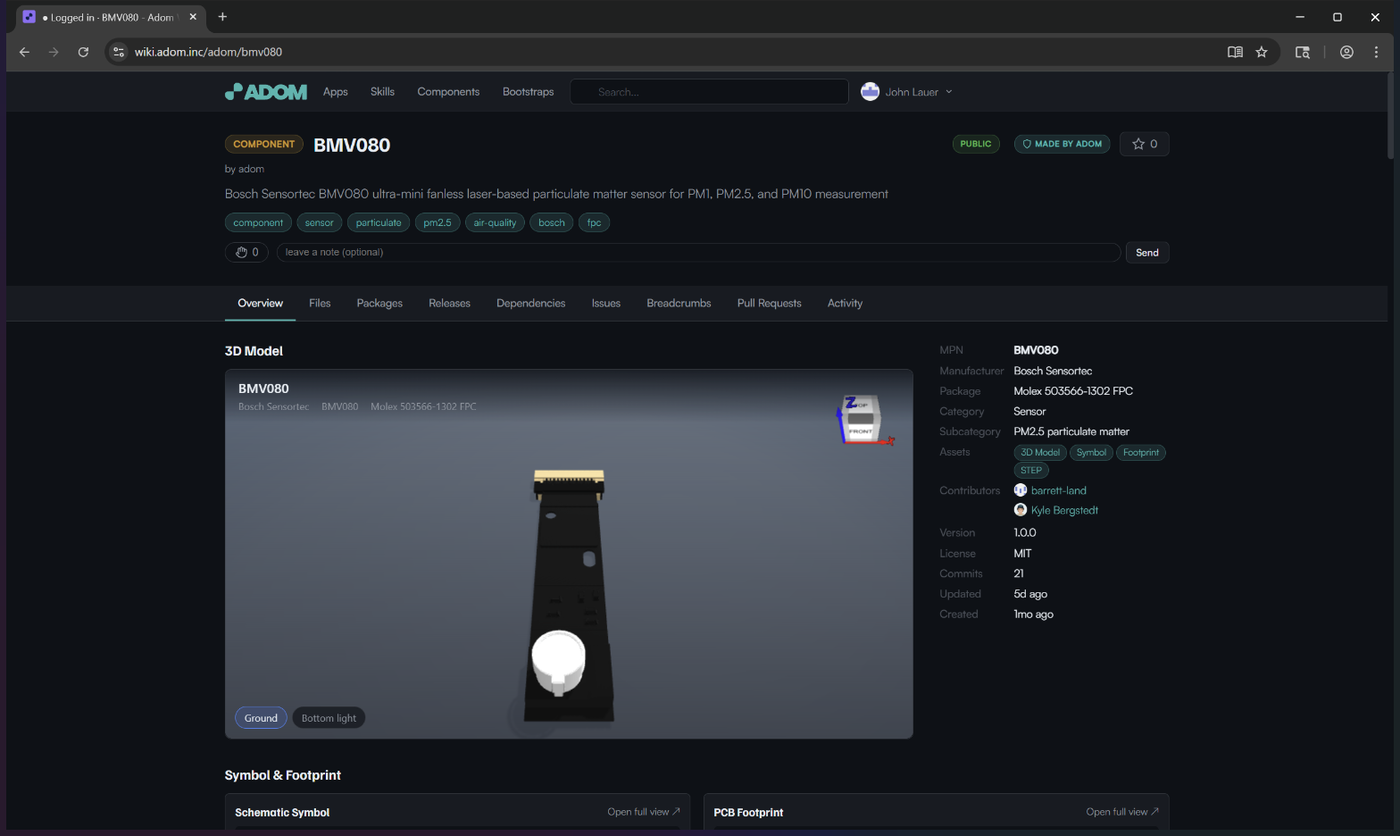Open the Components navigation menu
Image resolution: width=1400 pixels, height=836 pixels.
[x=448, y=92]
